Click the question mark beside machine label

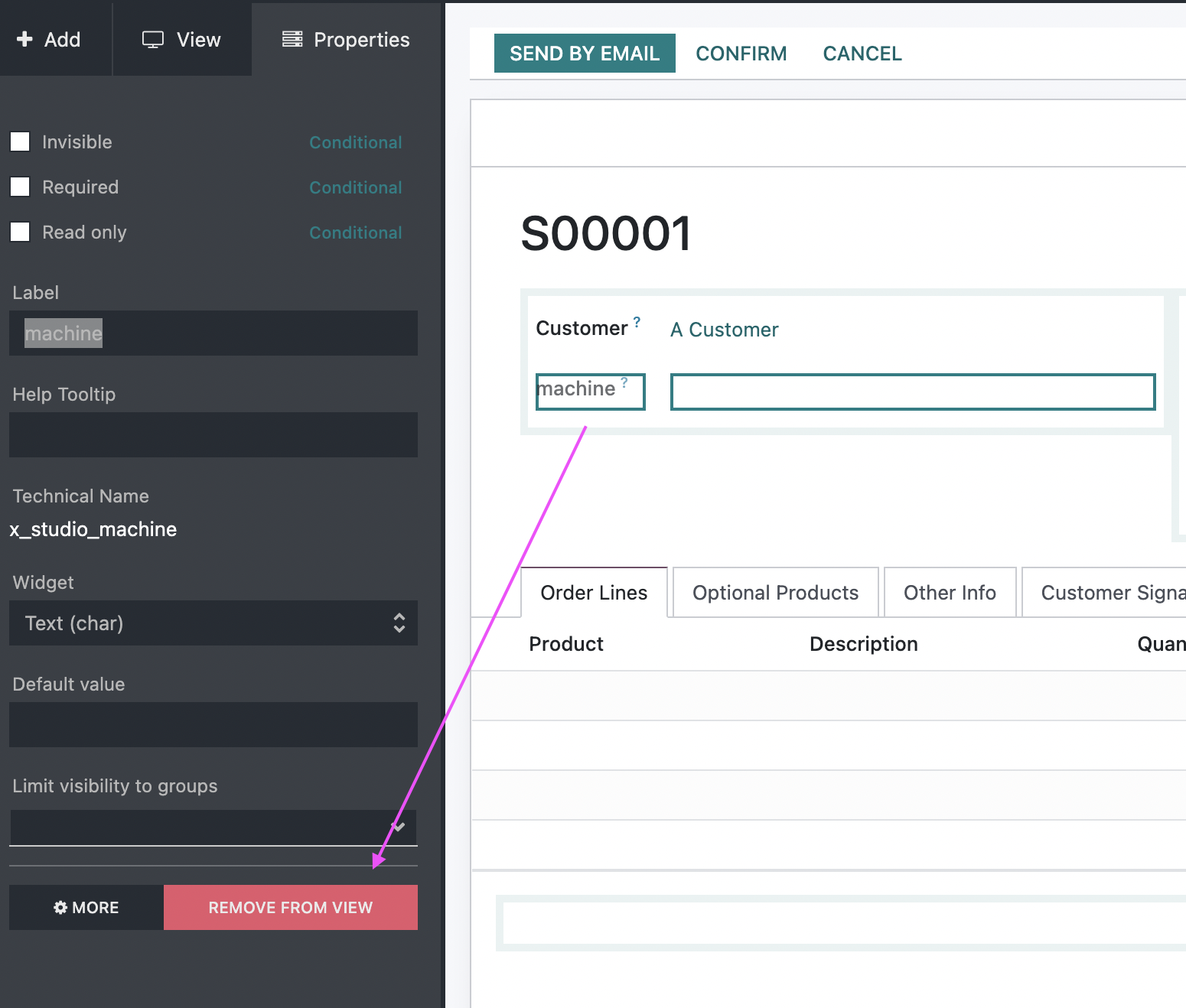[624, 382]
